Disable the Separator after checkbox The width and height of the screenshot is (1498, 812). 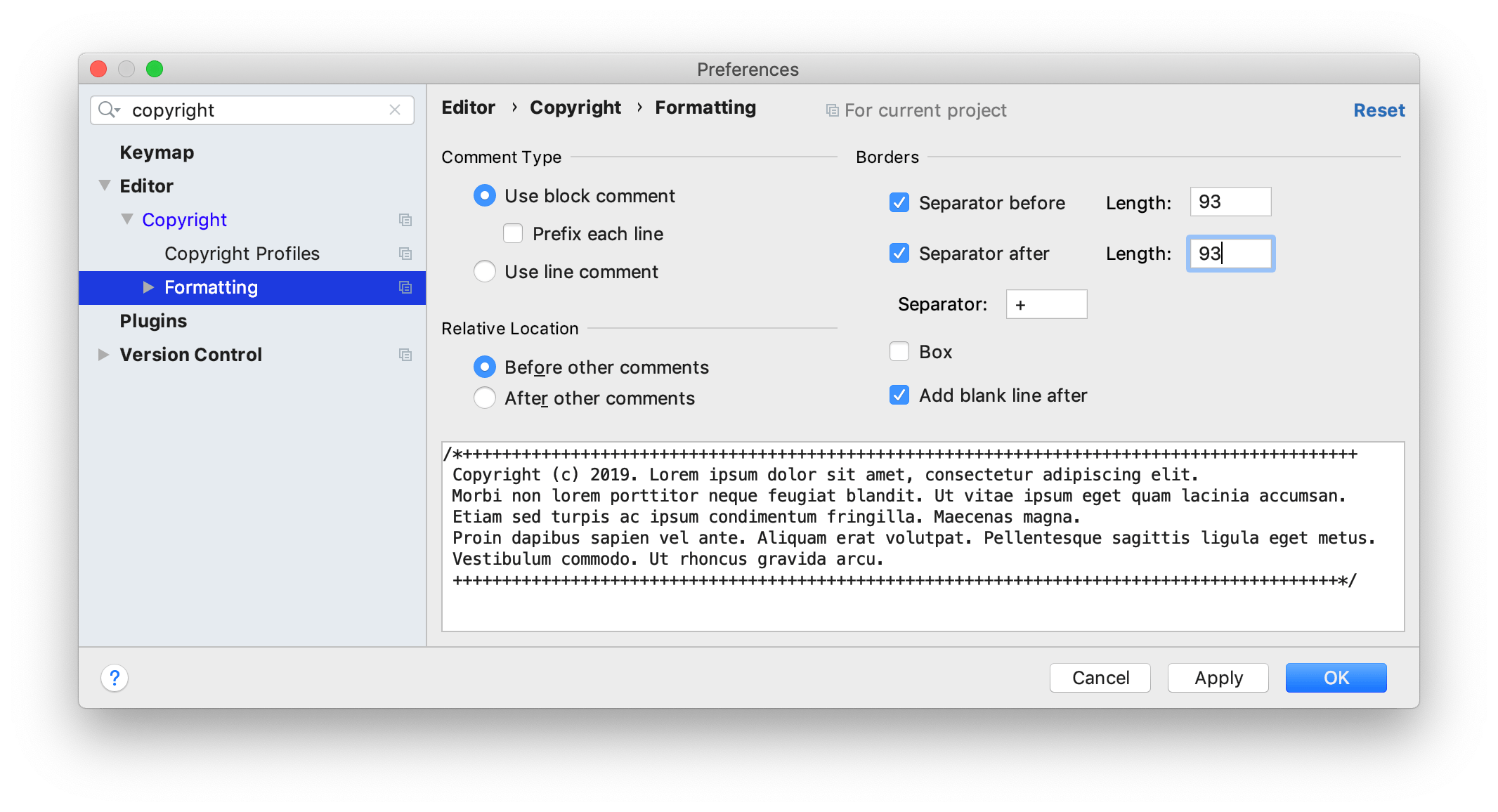pyautogui.click(x=896, y=253)
